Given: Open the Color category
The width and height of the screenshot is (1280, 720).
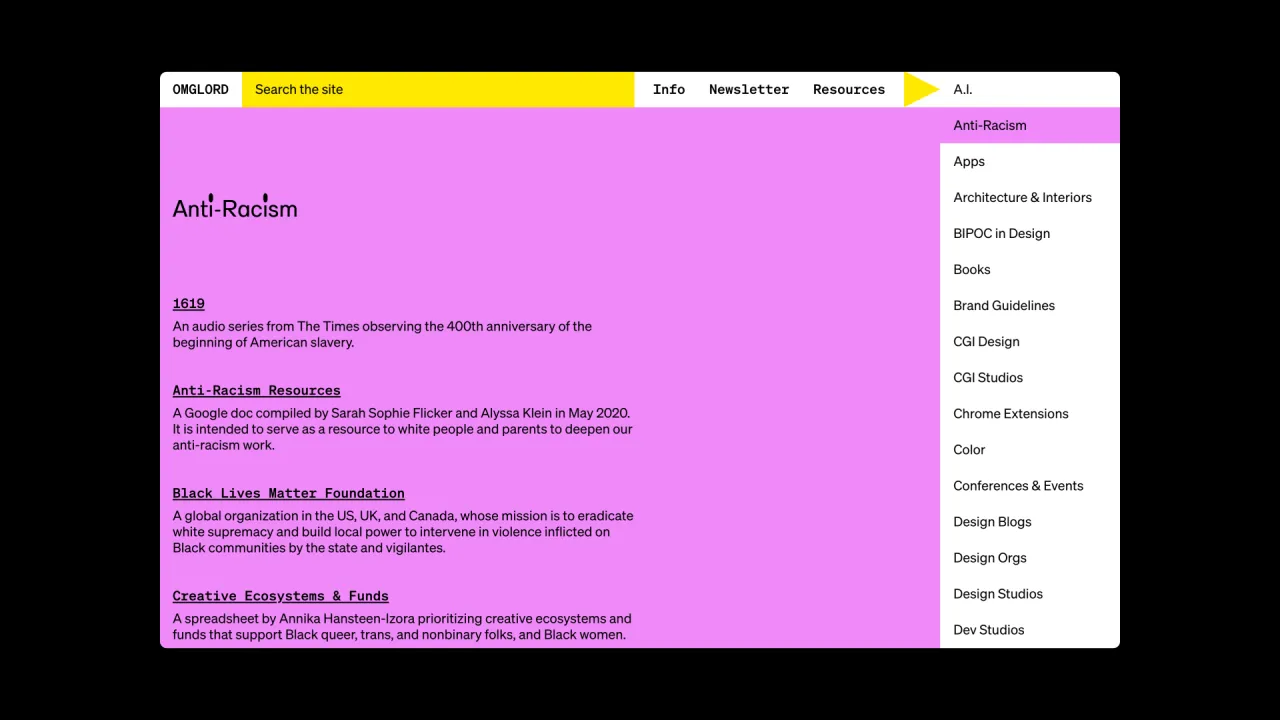Looking at the screenshot, I should coord(1030,449).
